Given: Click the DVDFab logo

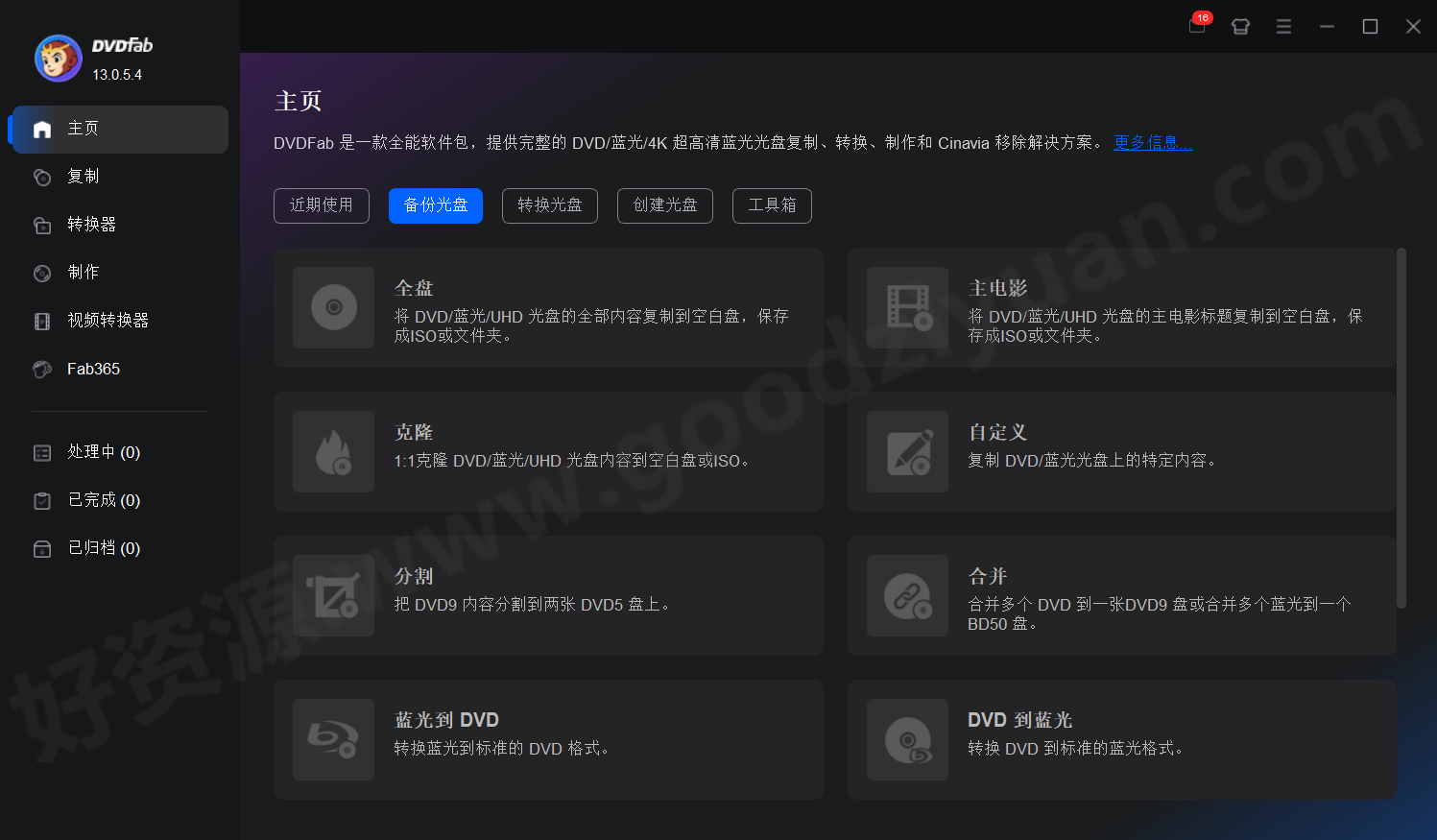Looking at the screenshot, I should 58,58.
